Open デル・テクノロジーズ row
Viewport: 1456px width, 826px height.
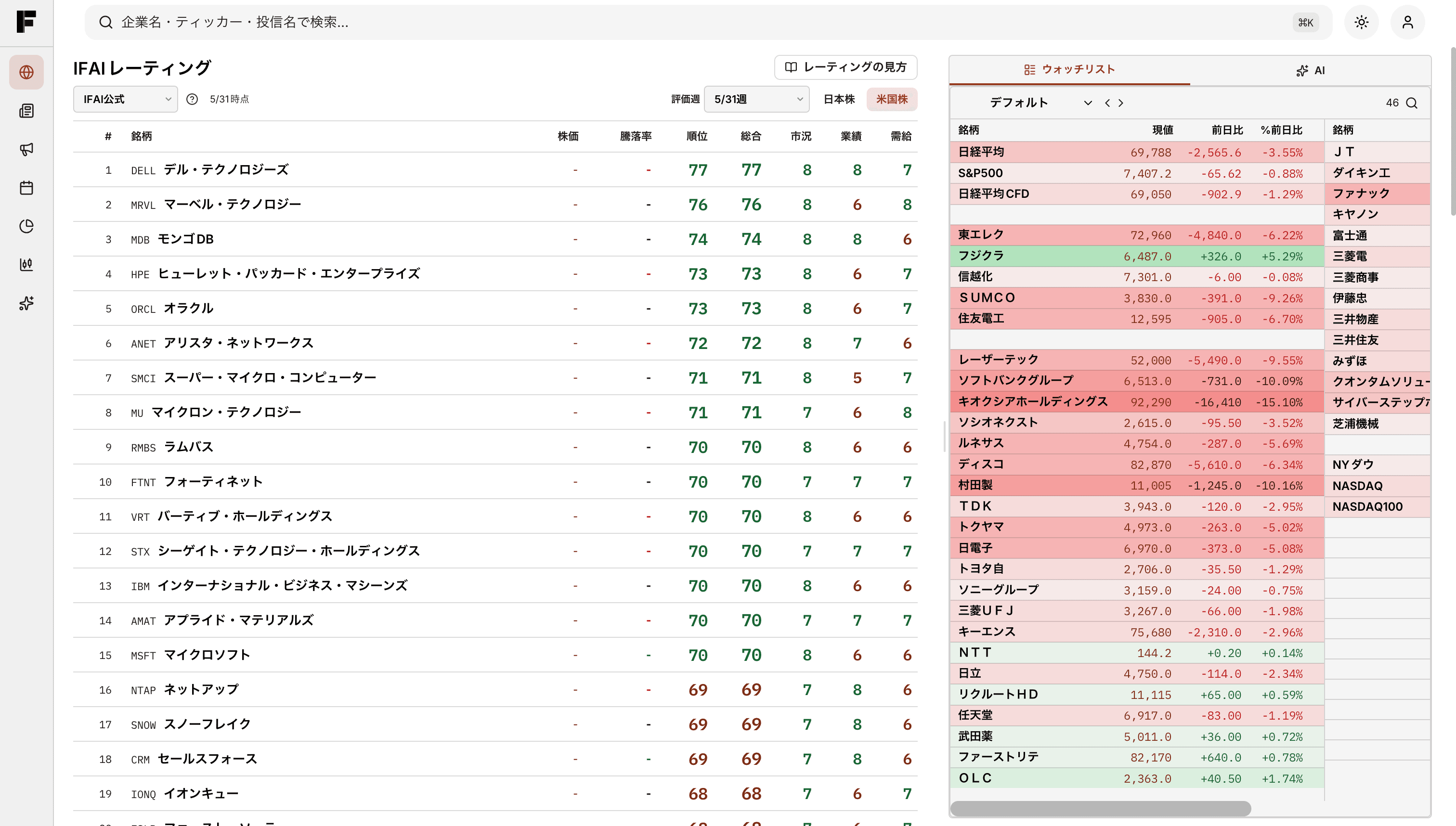click(x=495, y=169)
